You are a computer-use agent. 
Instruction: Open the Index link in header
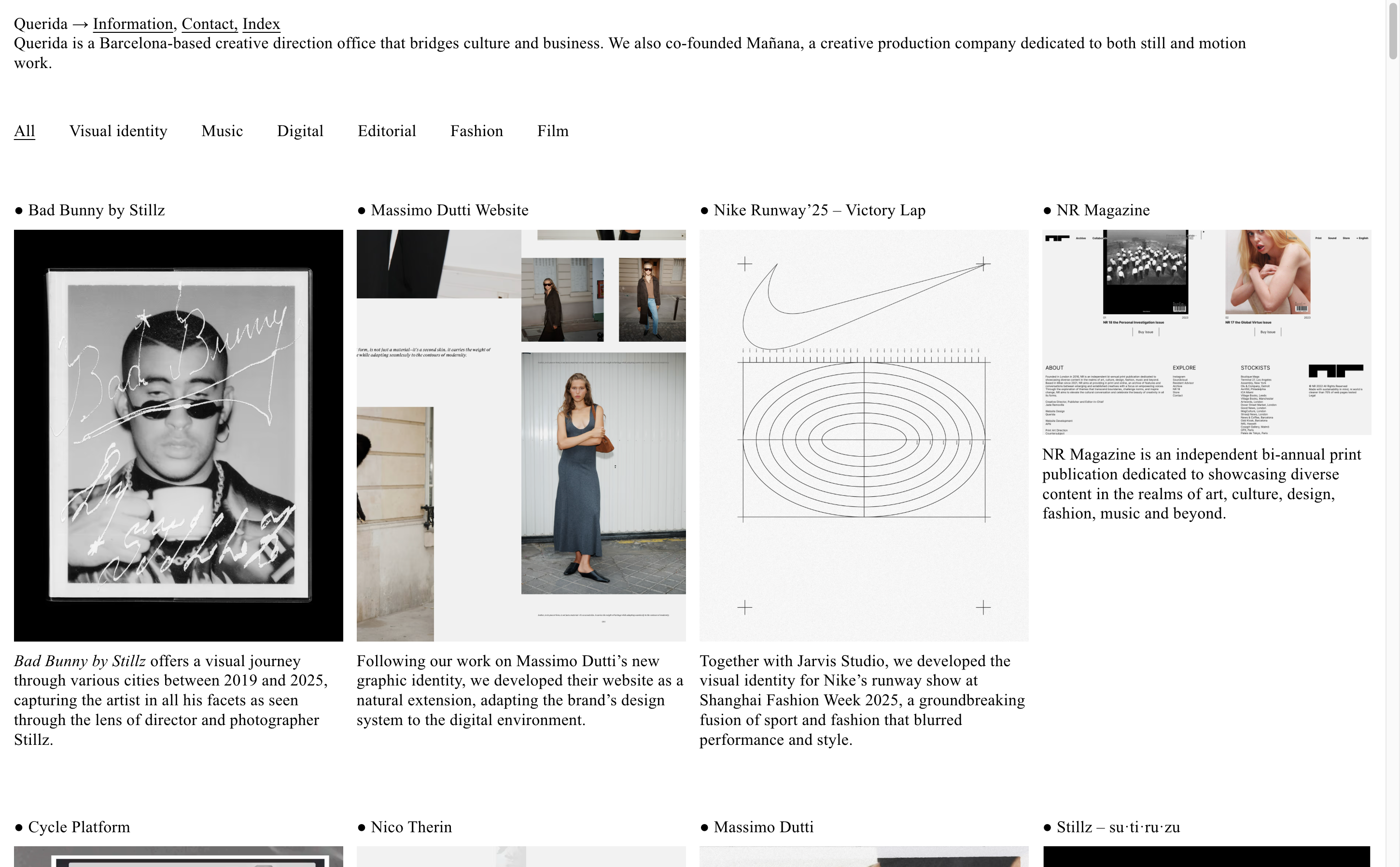click(x=261, y=24)
